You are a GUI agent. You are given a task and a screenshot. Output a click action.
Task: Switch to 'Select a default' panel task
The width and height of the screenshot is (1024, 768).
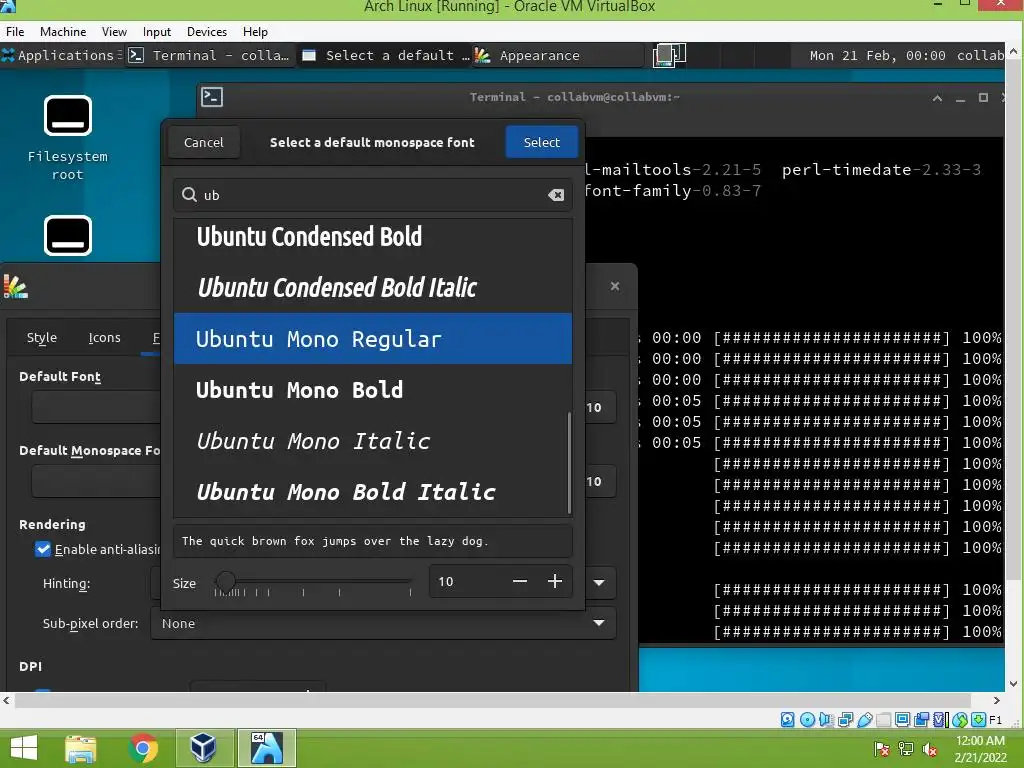pyautogui.click(x=385, y=55)
